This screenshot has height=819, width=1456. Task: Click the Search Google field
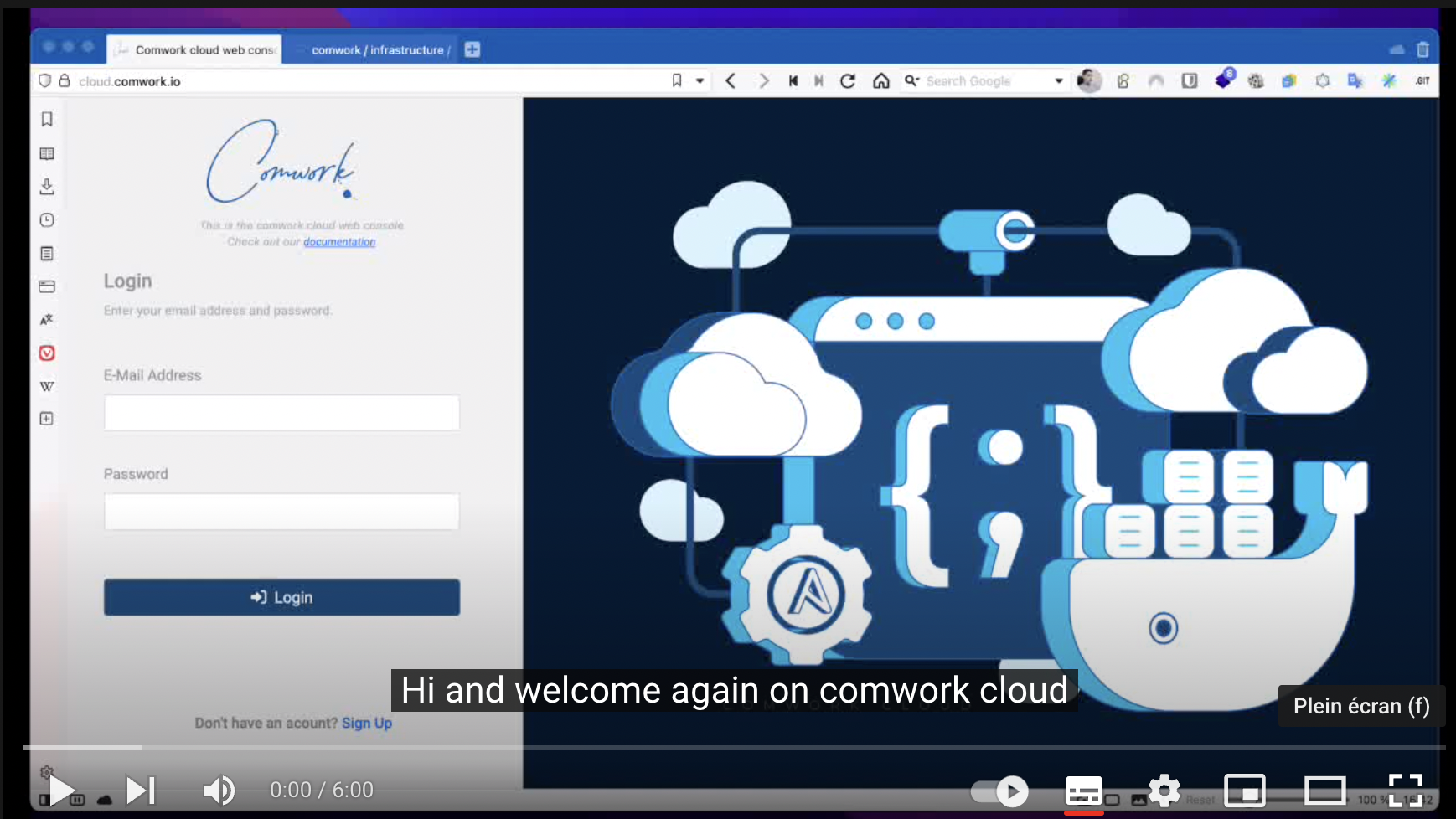[984, 81]
